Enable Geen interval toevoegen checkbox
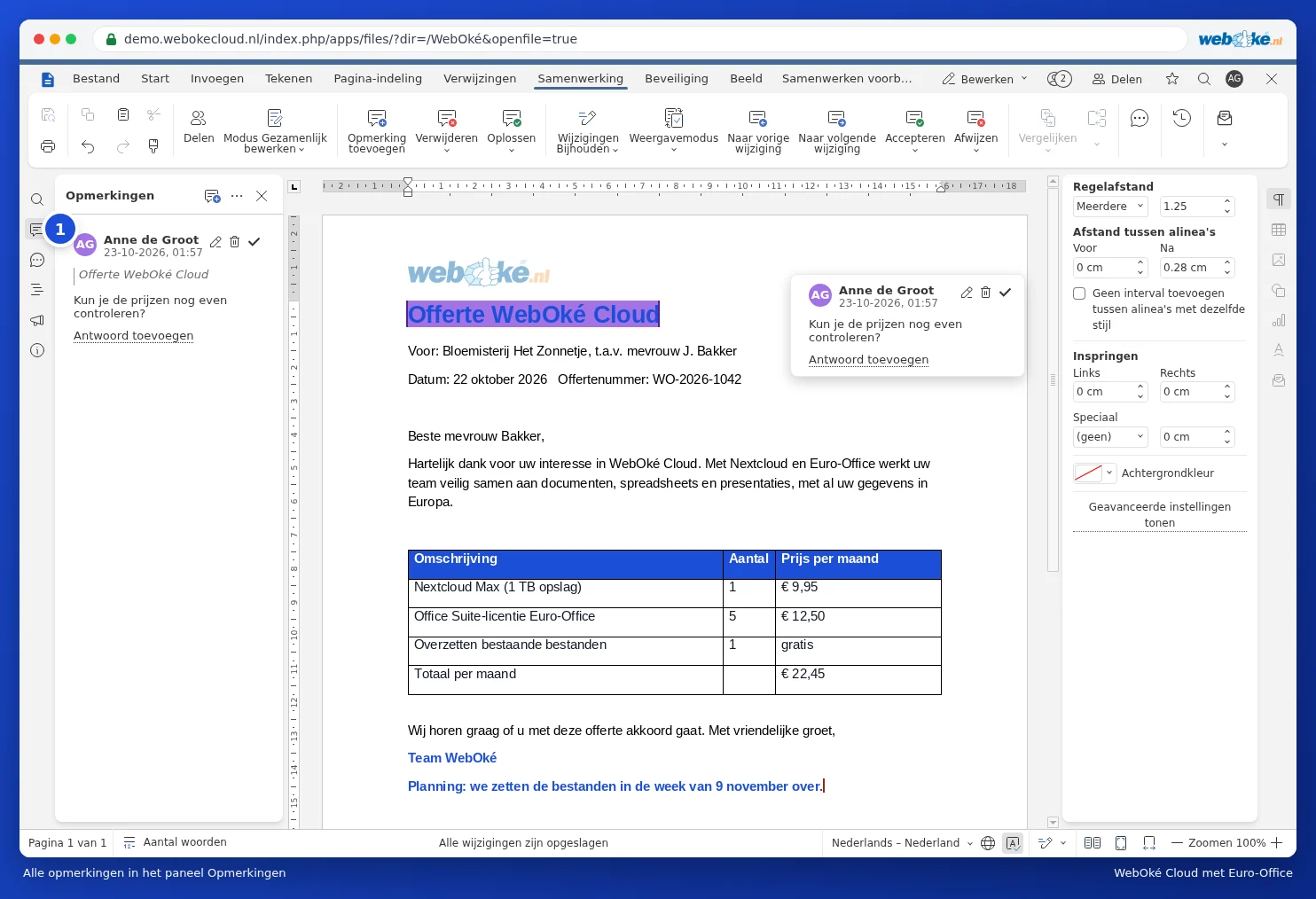Viewport: 1316px width, 899px height. pyautogui.click(x=1079, y=293)
